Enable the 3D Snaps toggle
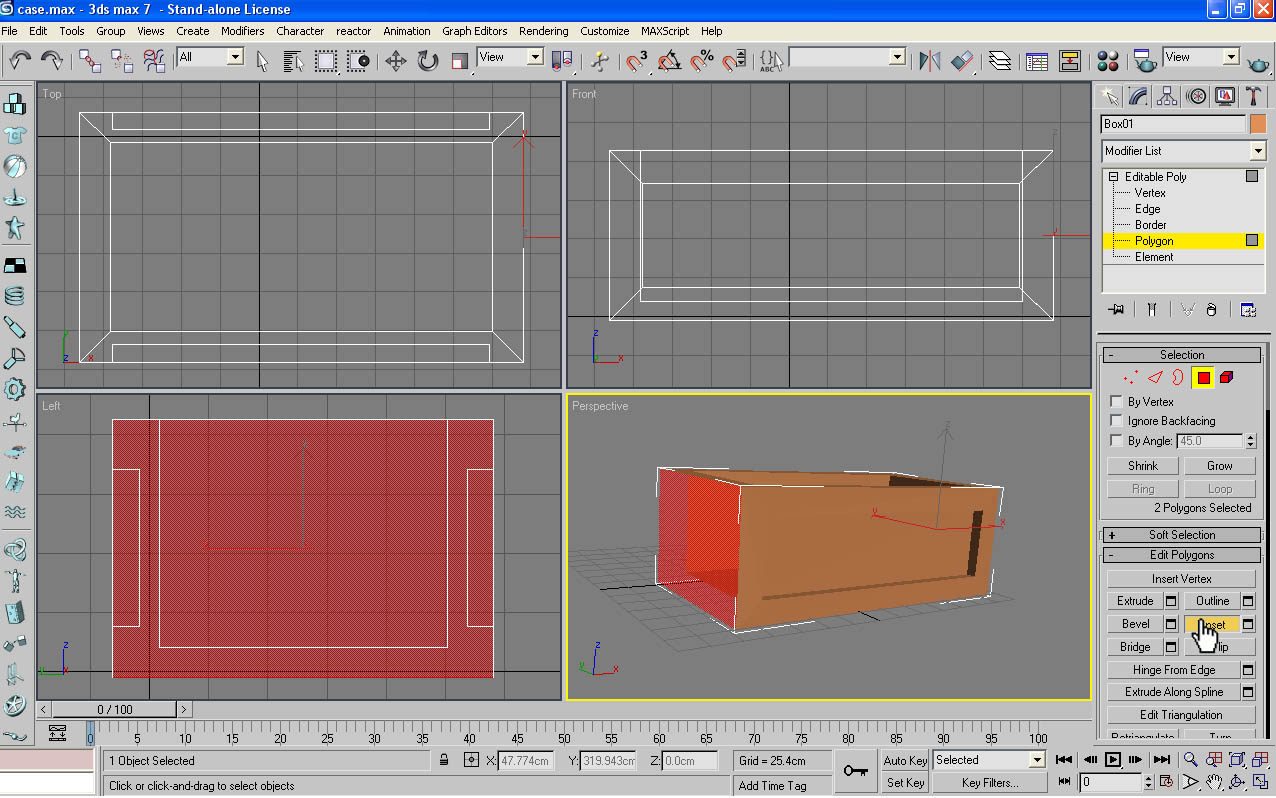 [x=637, y=61]
